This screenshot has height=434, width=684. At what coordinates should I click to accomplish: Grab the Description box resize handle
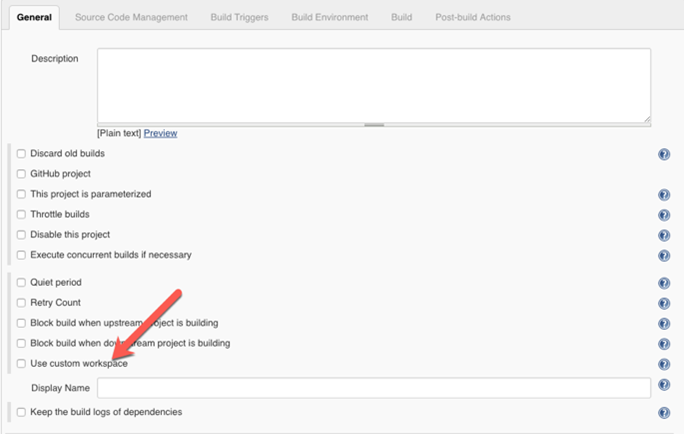(646, 119)
